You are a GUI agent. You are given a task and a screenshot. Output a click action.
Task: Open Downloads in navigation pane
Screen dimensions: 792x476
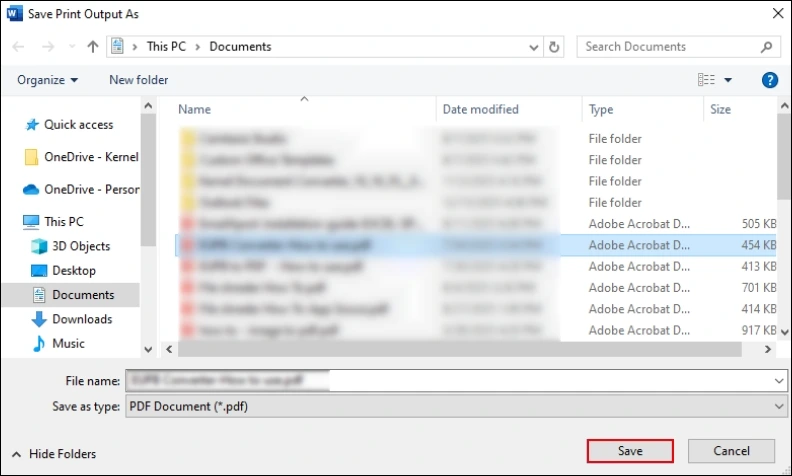pyautogui.click(x=82, y=319)
